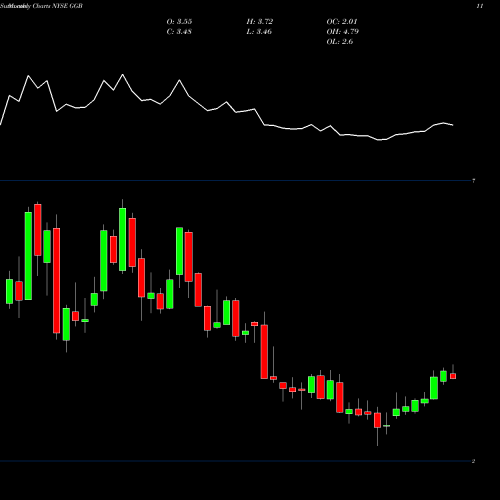Click the axis label '7' at upper line
Screen dimensions: 500x500
pyautogui.click(x=474, y=181)
